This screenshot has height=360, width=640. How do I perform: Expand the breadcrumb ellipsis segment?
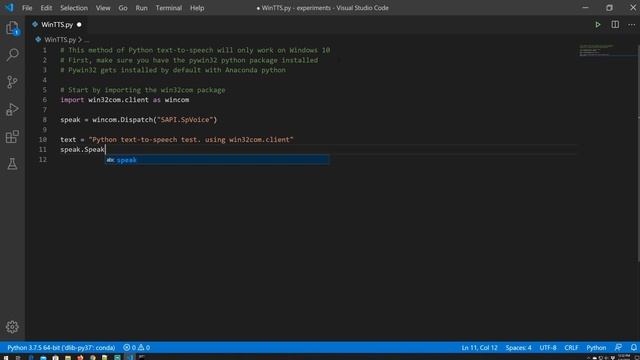pos(87,40)
